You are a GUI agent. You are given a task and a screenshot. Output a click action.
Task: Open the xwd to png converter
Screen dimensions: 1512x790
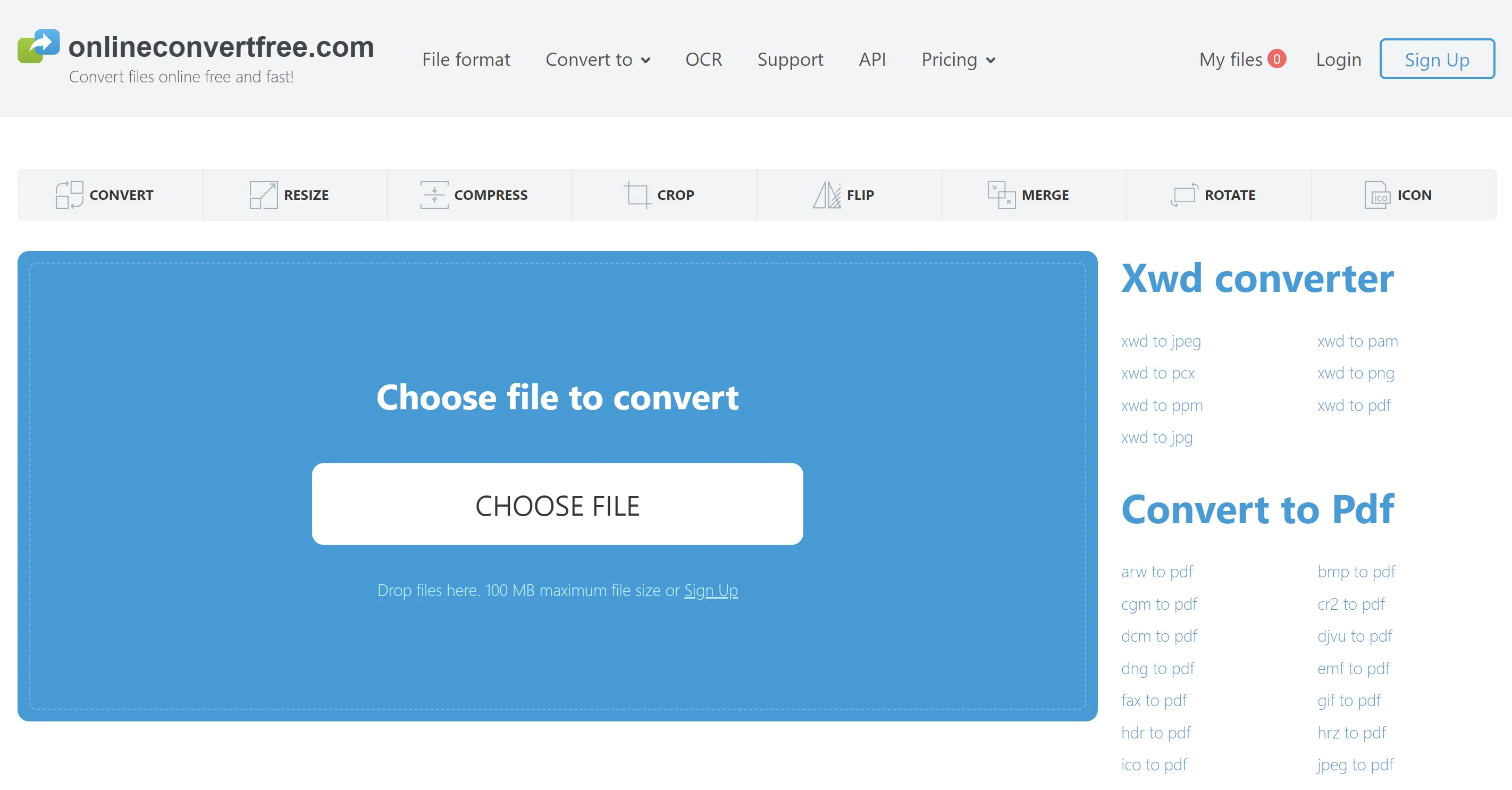point(1355,373)
